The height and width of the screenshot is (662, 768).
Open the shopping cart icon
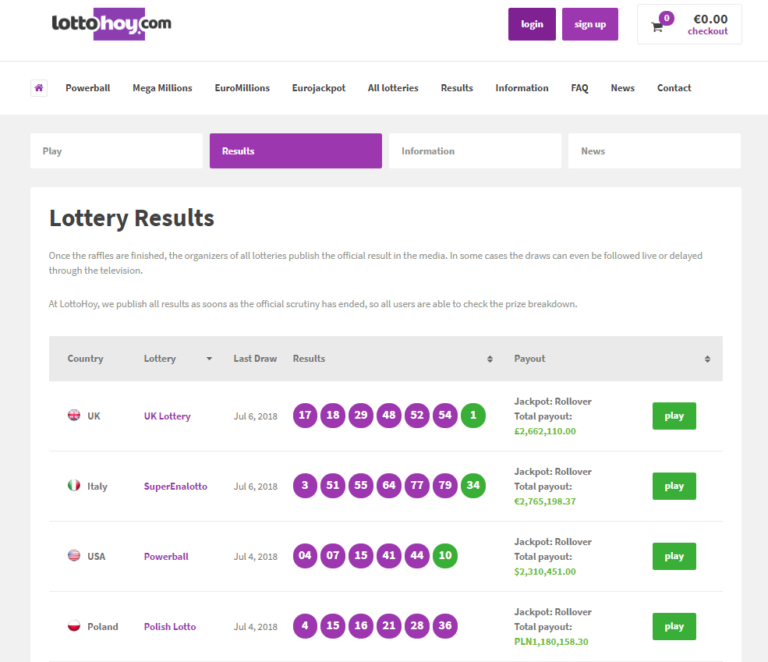tap(657, 26)
